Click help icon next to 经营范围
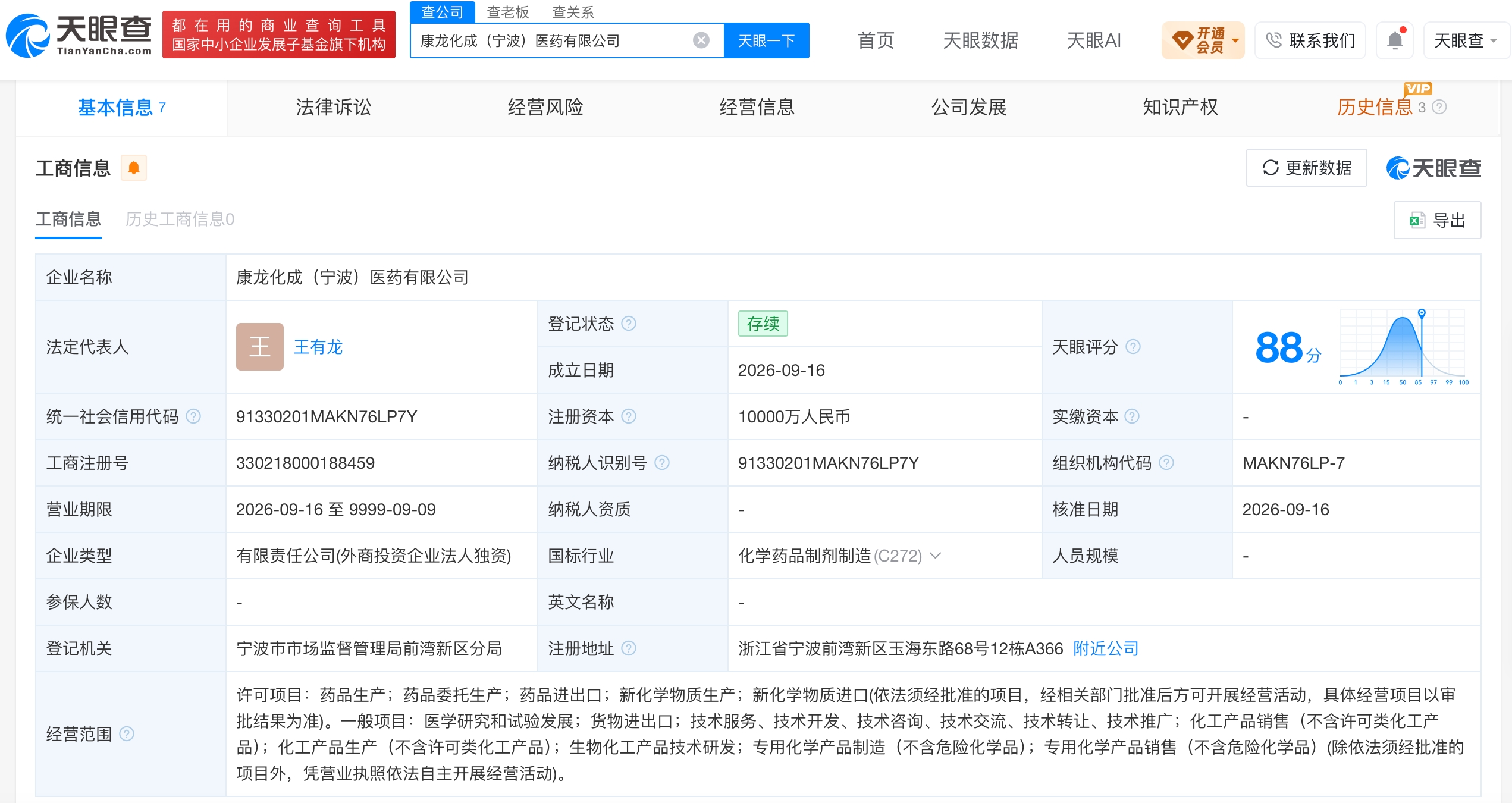Image resolution: width=1512 pixels, height=803 pixels. [x=127, y=734]
